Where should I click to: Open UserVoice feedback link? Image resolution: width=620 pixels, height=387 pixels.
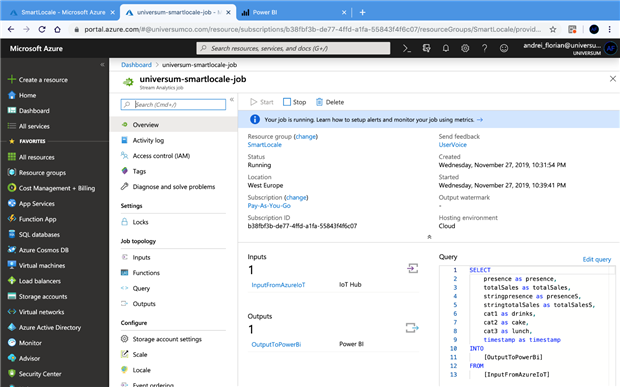point(453,145)
